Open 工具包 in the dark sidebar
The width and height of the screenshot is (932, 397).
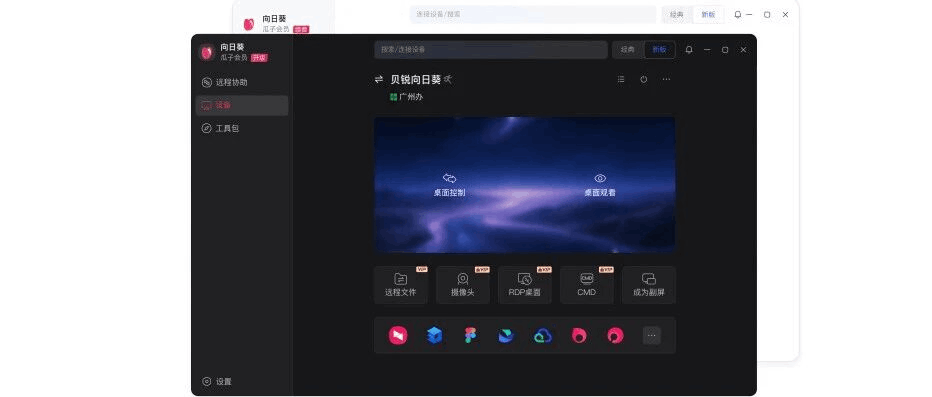242,128
